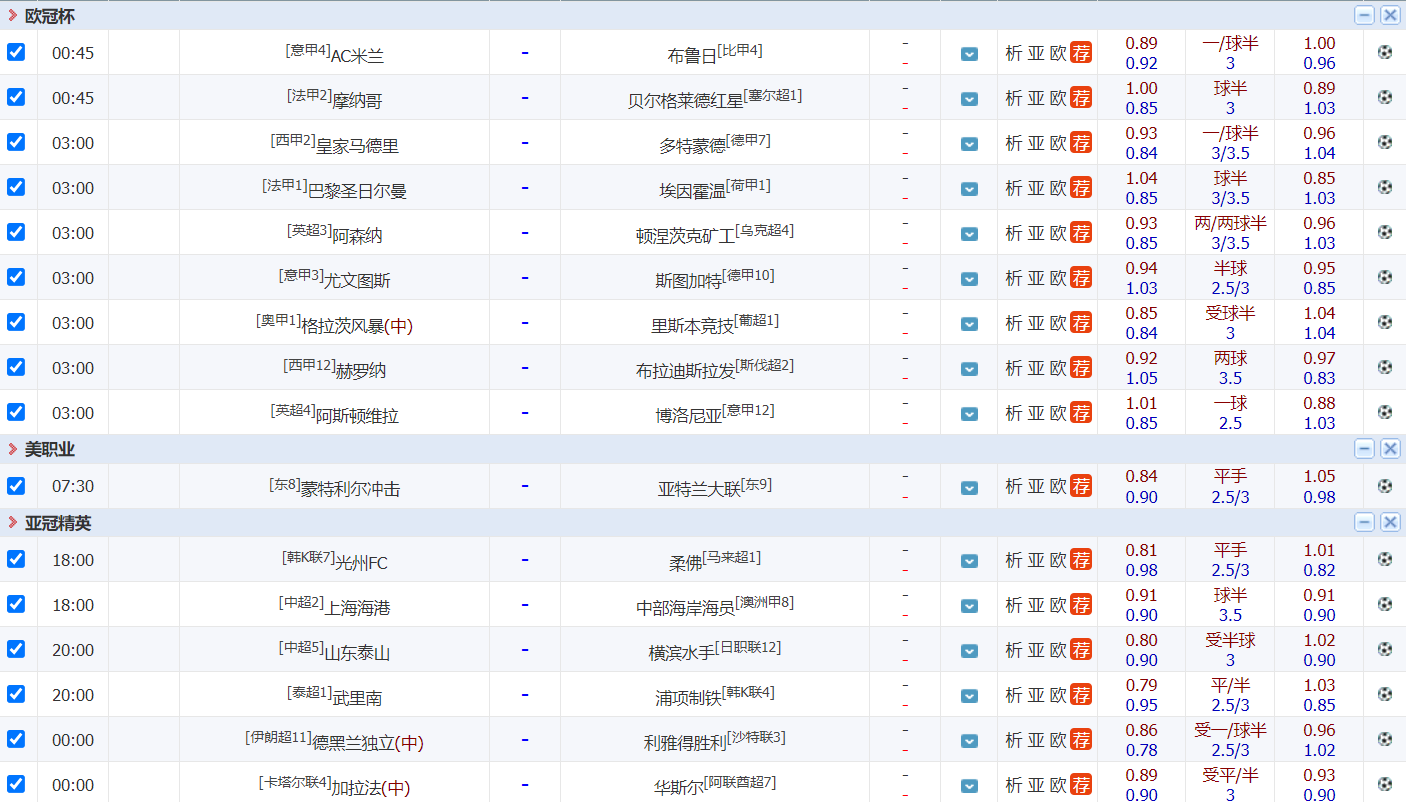This screenshot has height=802, width=1406.
Task: Open 欧 European odds for 武里南 match
Action: coord(1058,695)
